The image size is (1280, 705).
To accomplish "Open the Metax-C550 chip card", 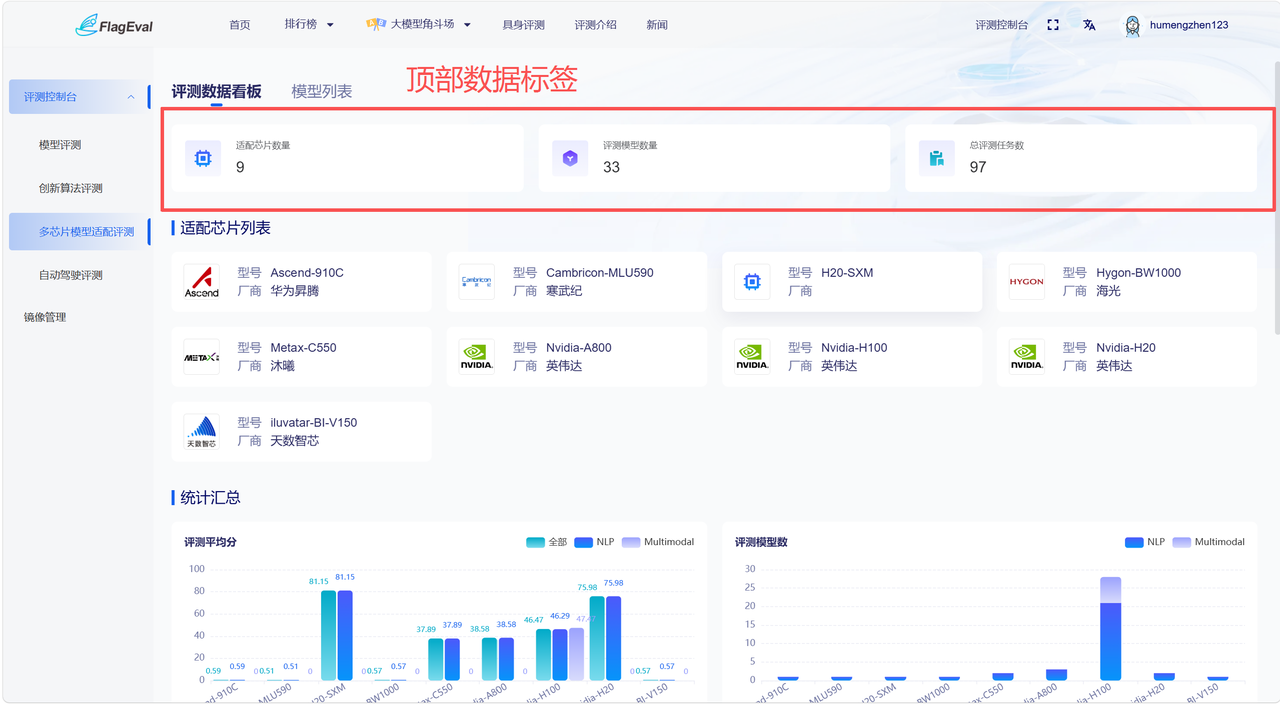I will coord(301,357).
